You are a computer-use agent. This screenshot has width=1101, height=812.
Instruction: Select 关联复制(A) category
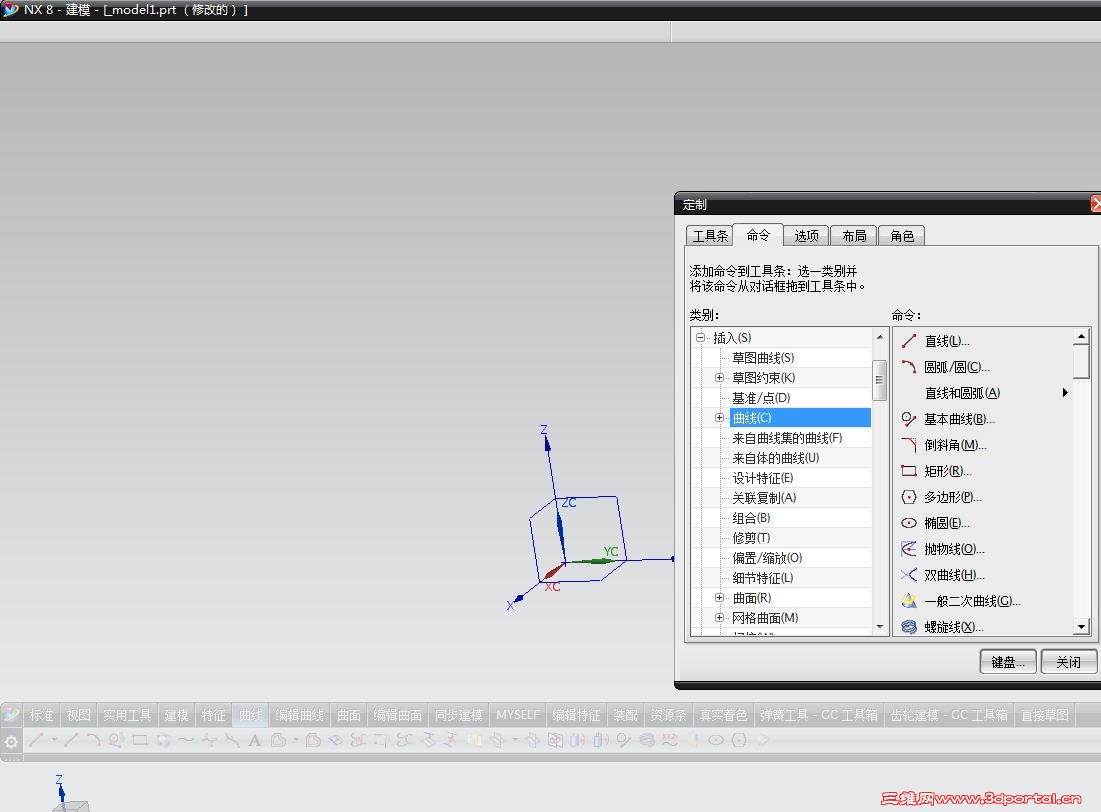point(764,498)
